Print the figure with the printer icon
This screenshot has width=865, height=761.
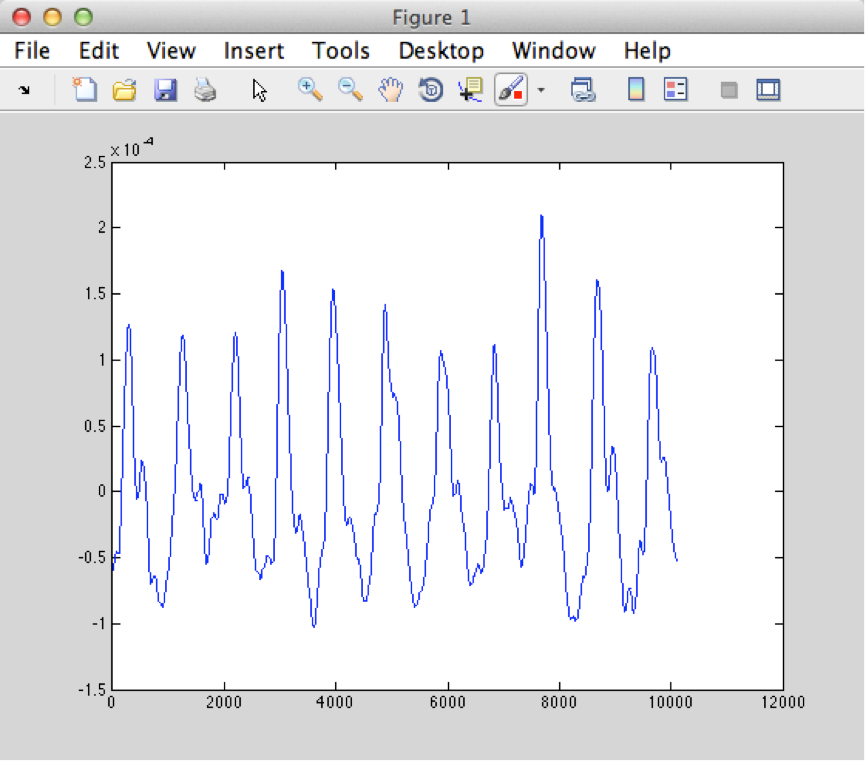coord(205,90)
